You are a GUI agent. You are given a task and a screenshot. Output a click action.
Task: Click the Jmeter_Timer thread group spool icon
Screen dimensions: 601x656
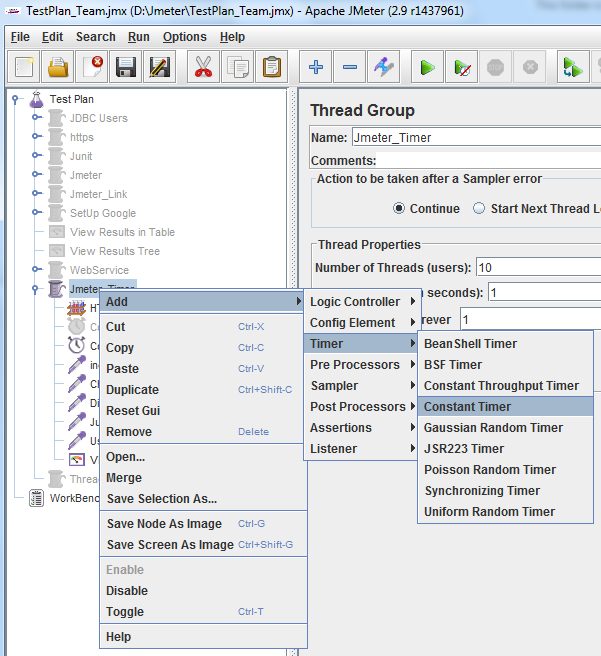pos(56,289)
